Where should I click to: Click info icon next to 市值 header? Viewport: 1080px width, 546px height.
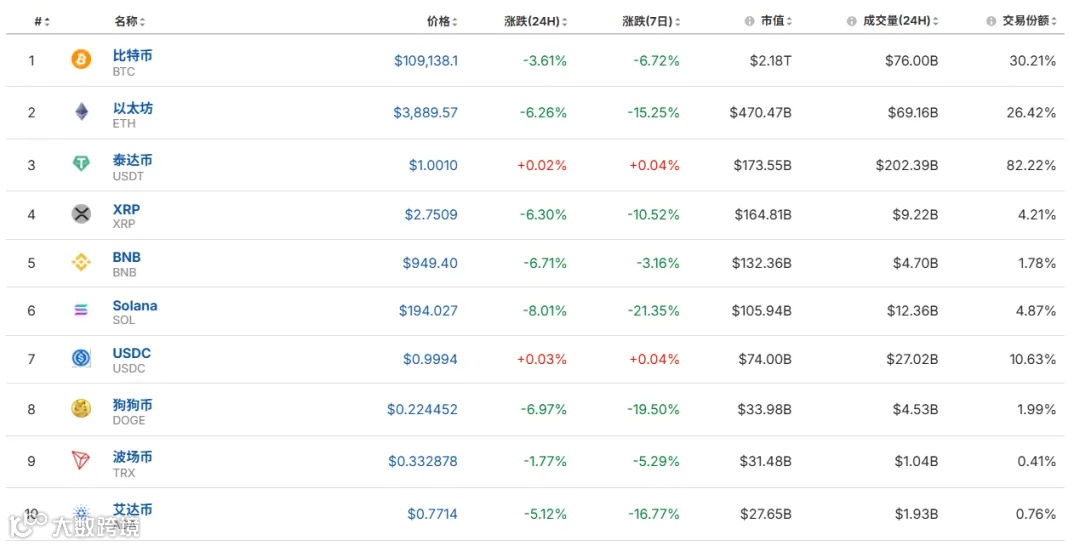click(x=749, y=21)
